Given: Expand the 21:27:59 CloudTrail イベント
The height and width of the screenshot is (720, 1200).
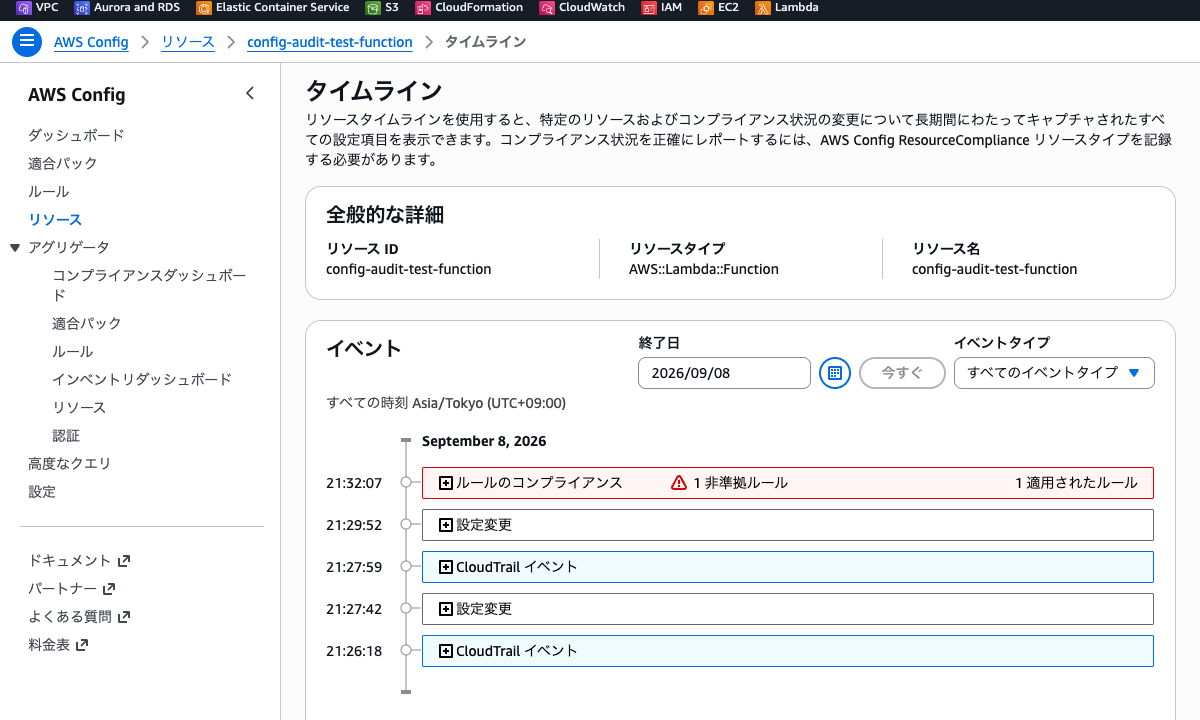Looking at the screenshot, I should pyautogui.click(x=446, y=567).
